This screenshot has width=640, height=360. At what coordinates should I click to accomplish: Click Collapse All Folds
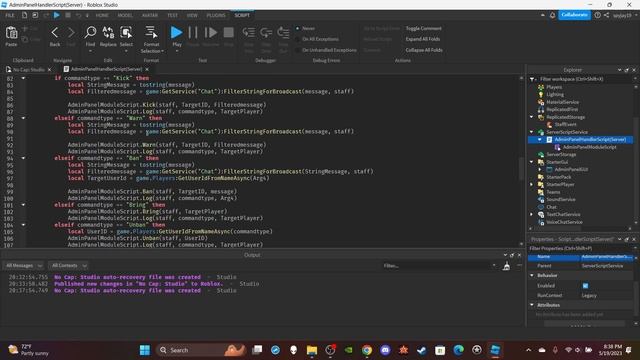424,50
